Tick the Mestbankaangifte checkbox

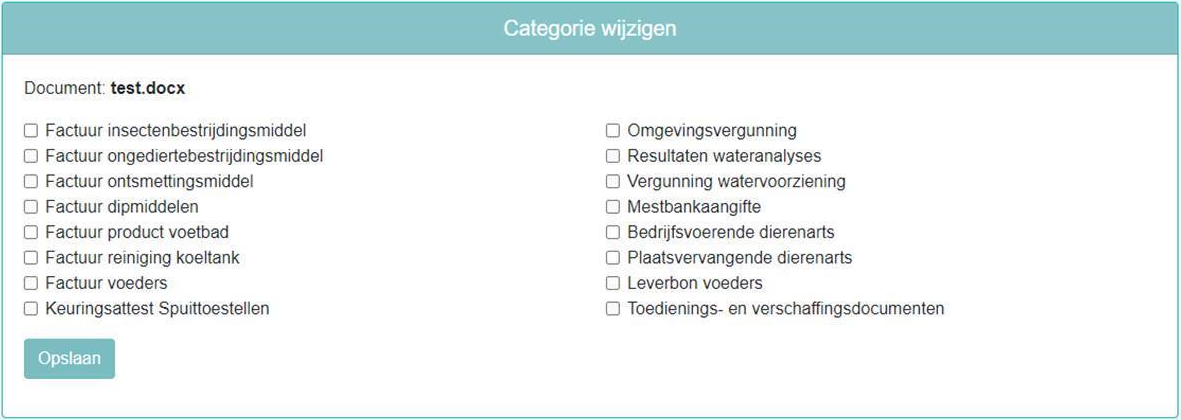pyautogui.click(x=613, y=207)
